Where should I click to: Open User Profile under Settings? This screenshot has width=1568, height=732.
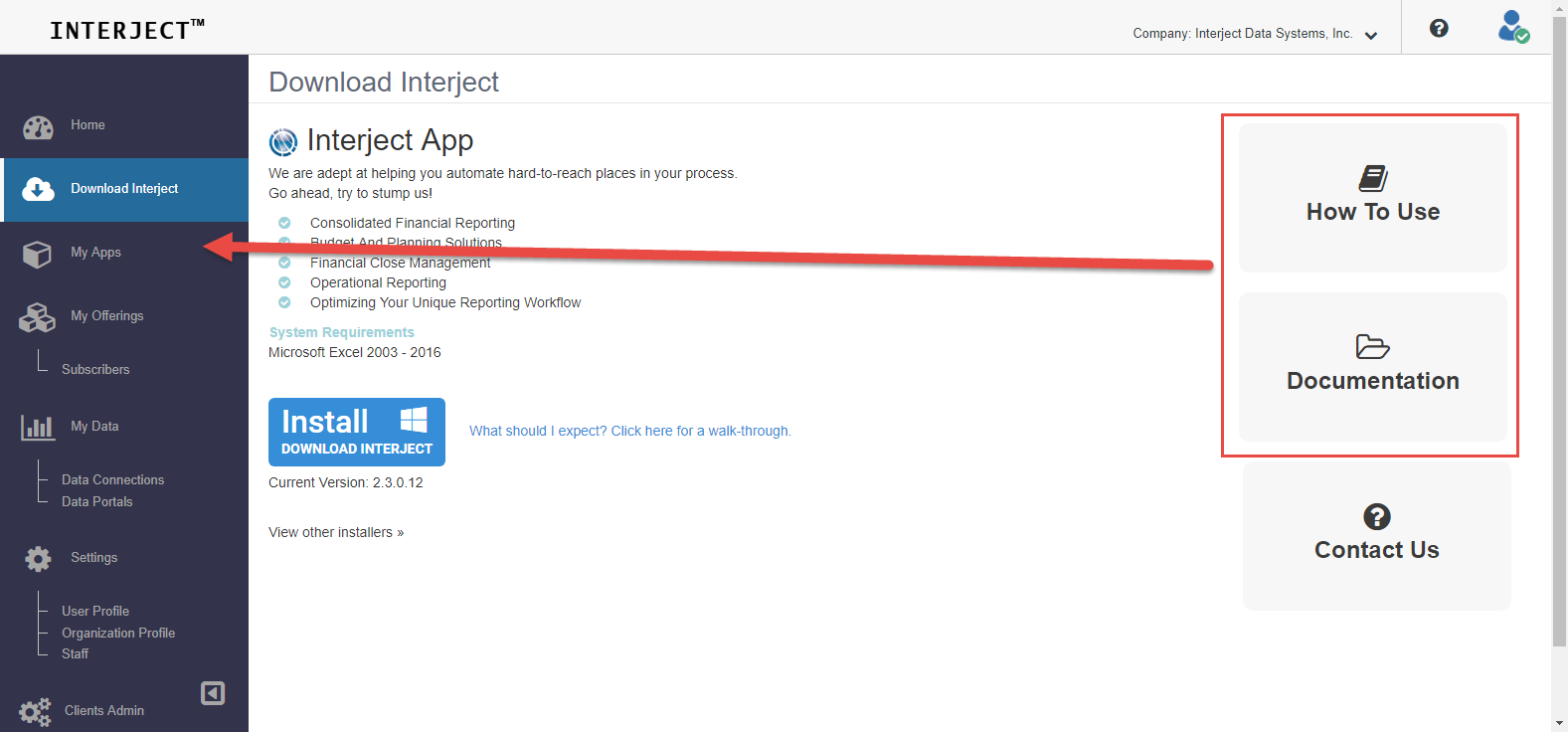point(95,612)
